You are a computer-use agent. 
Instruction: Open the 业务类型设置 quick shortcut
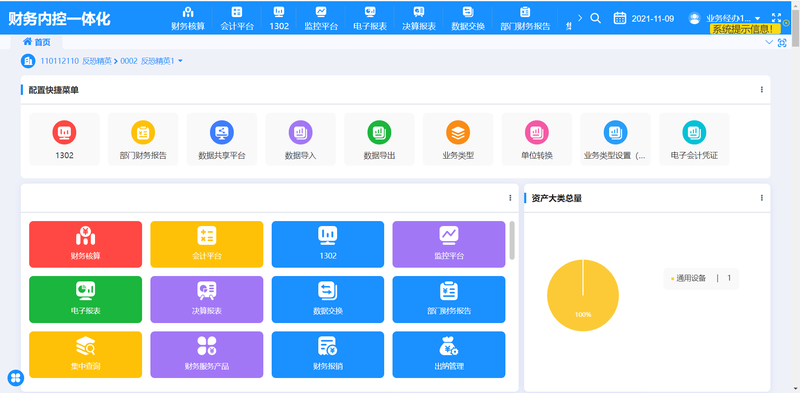[x=615, y=139]
